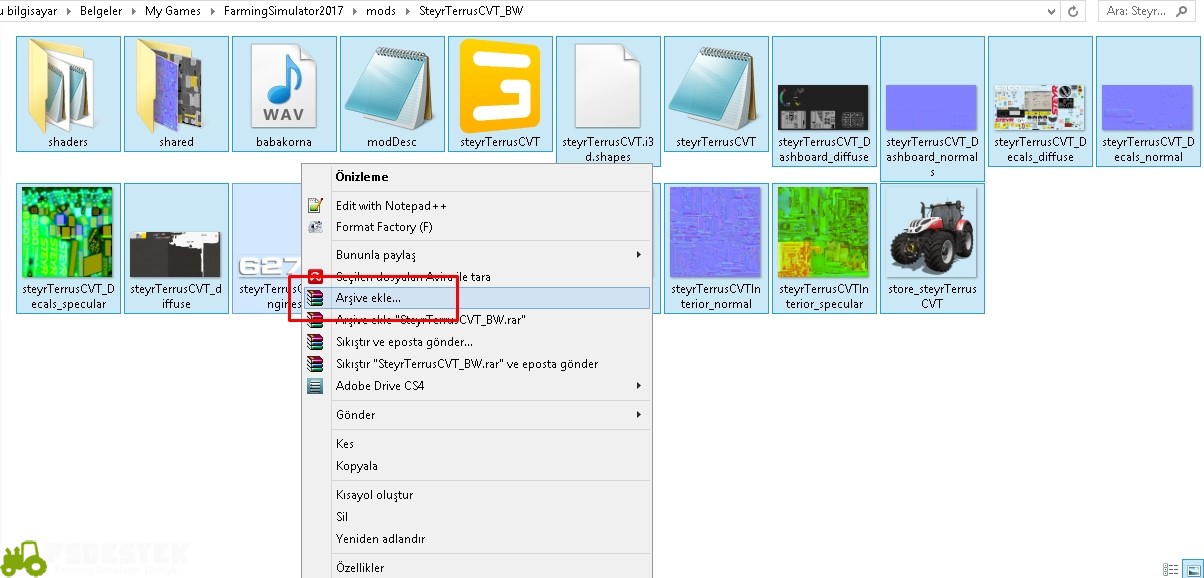The image size is (1204, 578).
Task: Scan files with Avira menu option
Action: [x=413, y=276]
